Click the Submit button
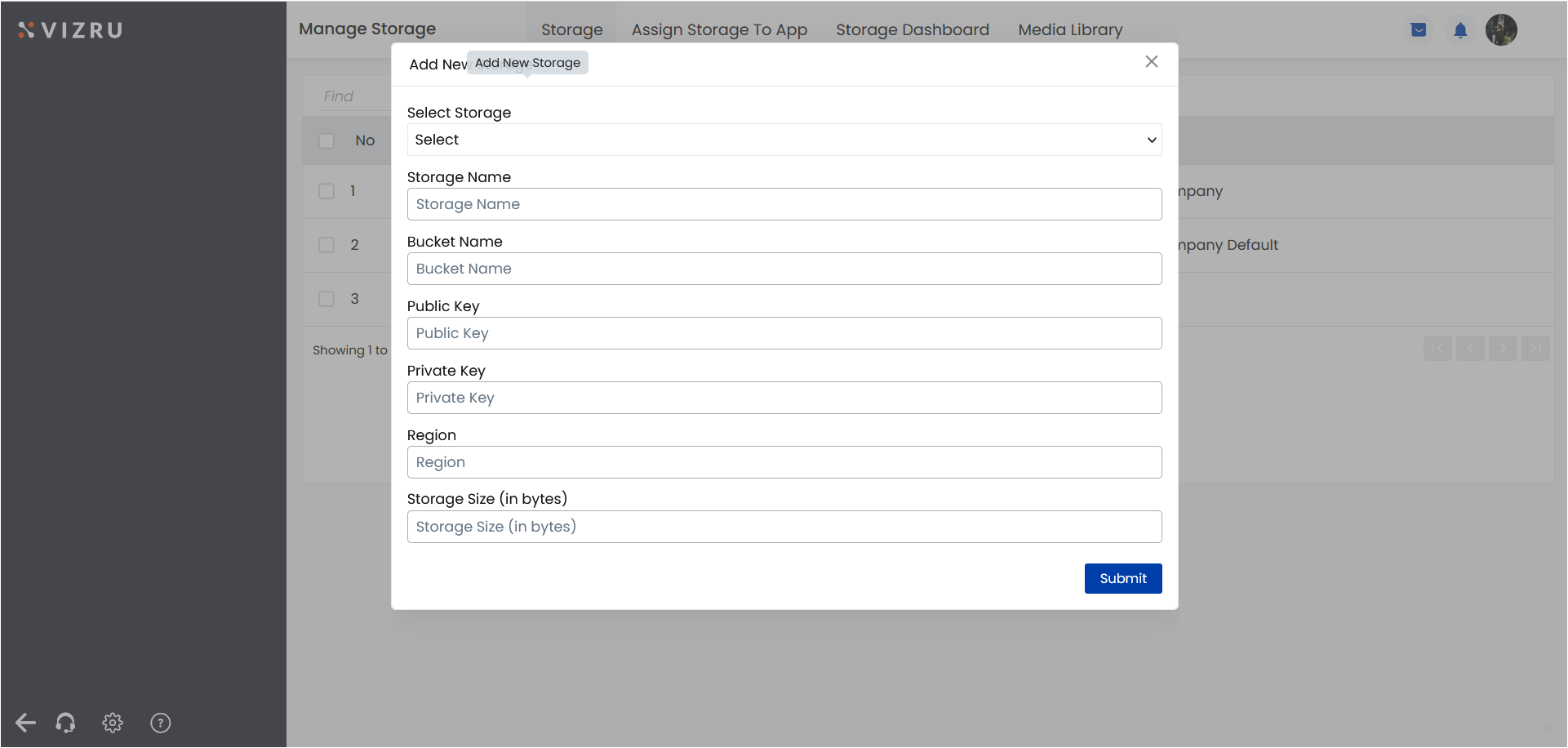Viewport: 1568px width, 748px height. pos(1122,578)
